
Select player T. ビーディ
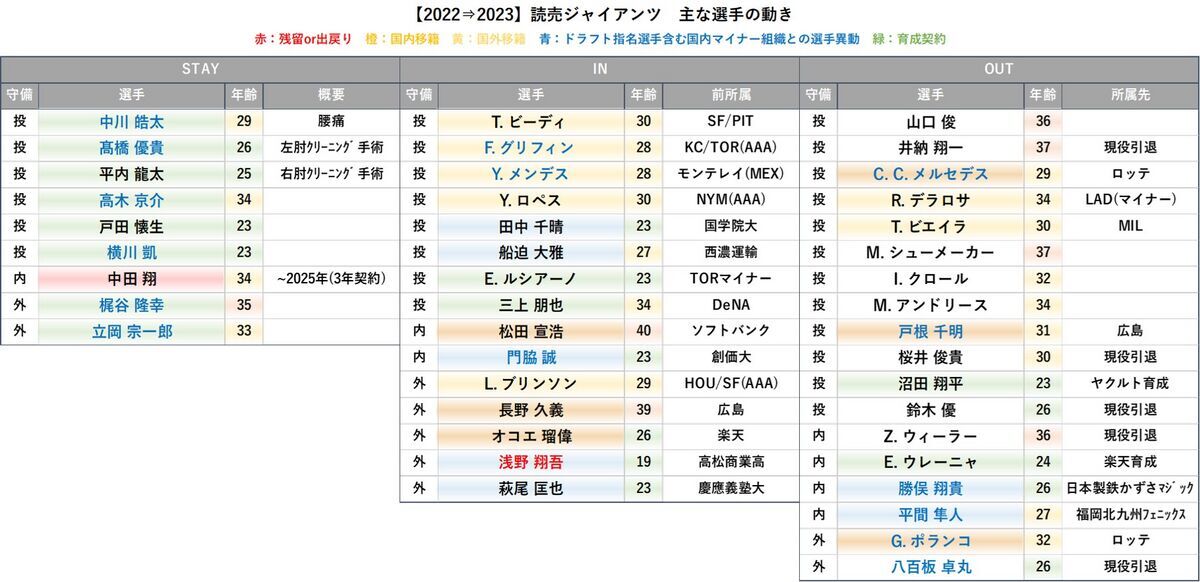click(x=528, y=122)
